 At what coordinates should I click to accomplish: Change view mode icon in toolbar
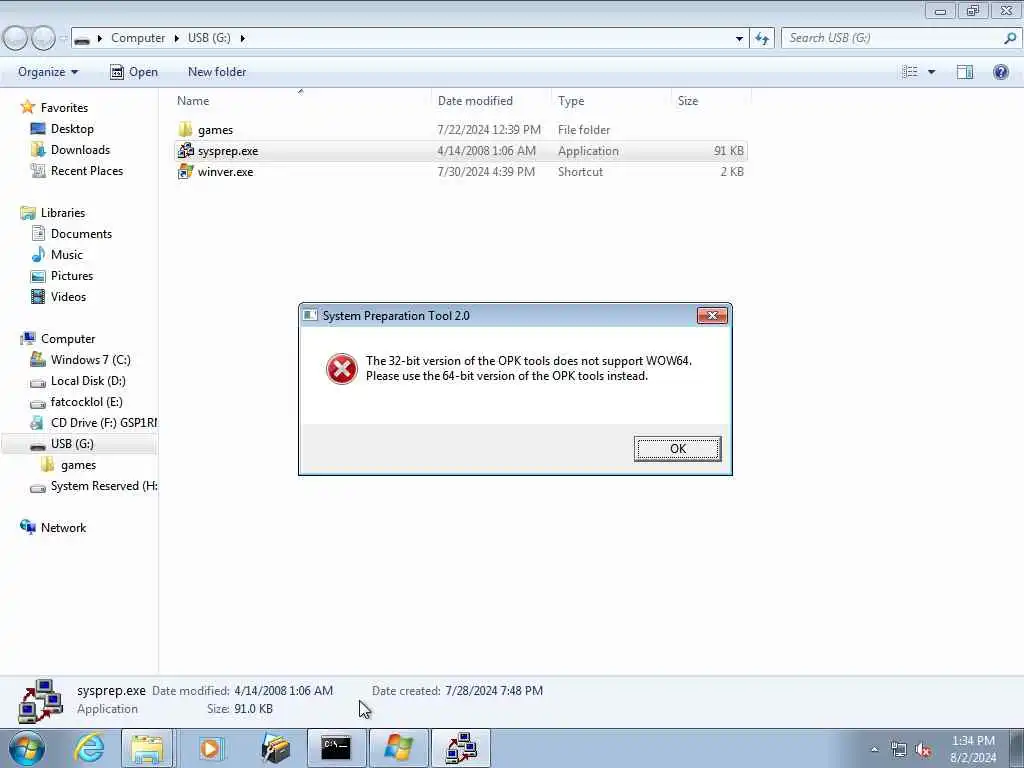[x=910, y=72]
